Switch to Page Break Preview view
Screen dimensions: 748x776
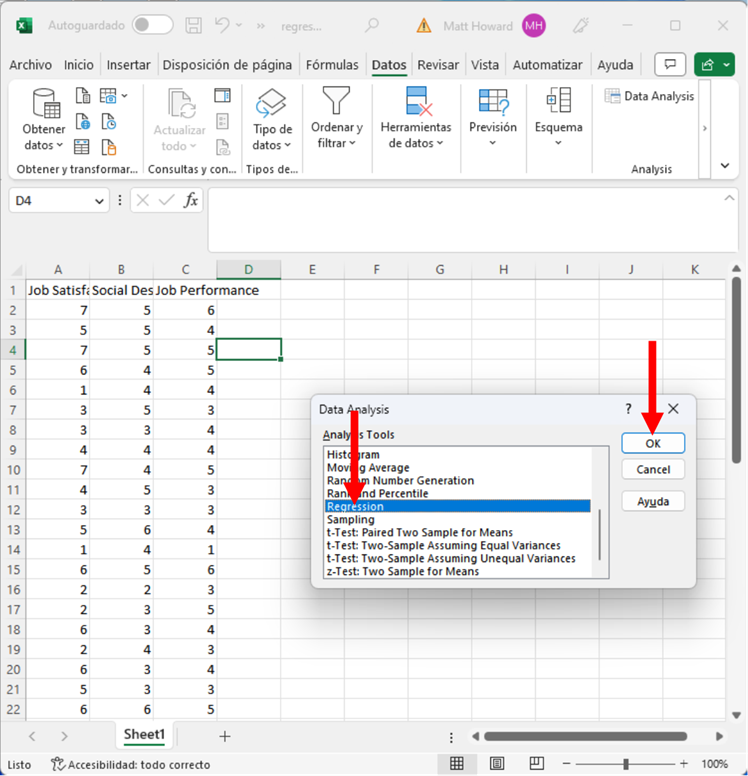[x=536, y=764]
